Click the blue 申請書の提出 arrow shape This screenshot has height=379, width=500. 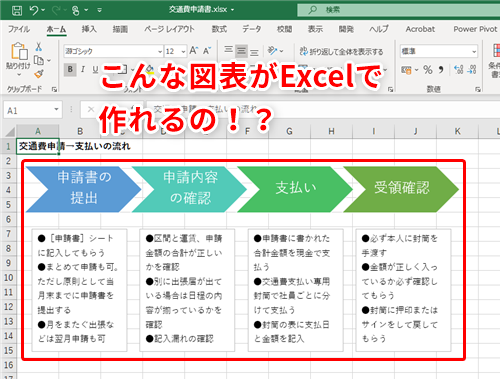coord(83,189)
